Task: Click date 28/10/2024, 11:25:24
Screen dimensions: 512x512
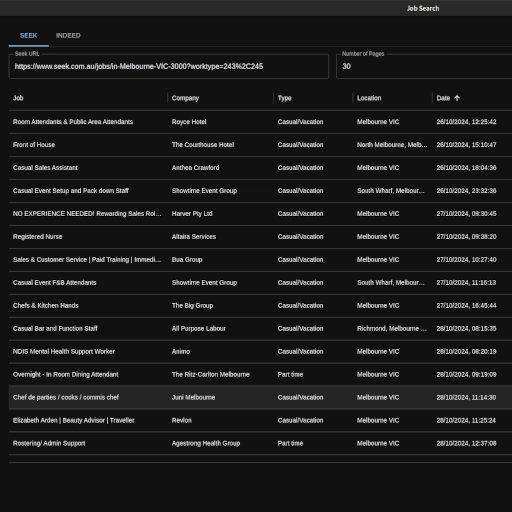Action: click(x=466, y=420)
